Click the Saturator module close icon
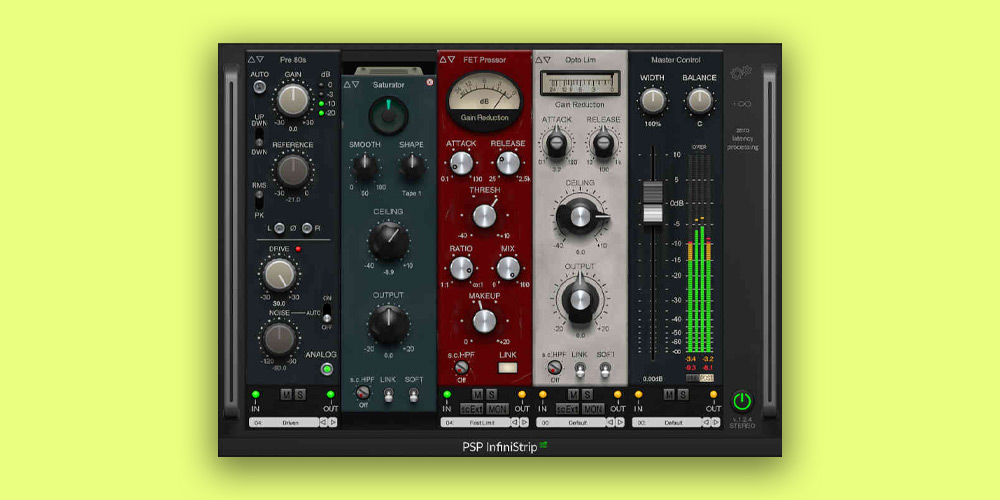1000x500 pixels. [x=430, y=83]
